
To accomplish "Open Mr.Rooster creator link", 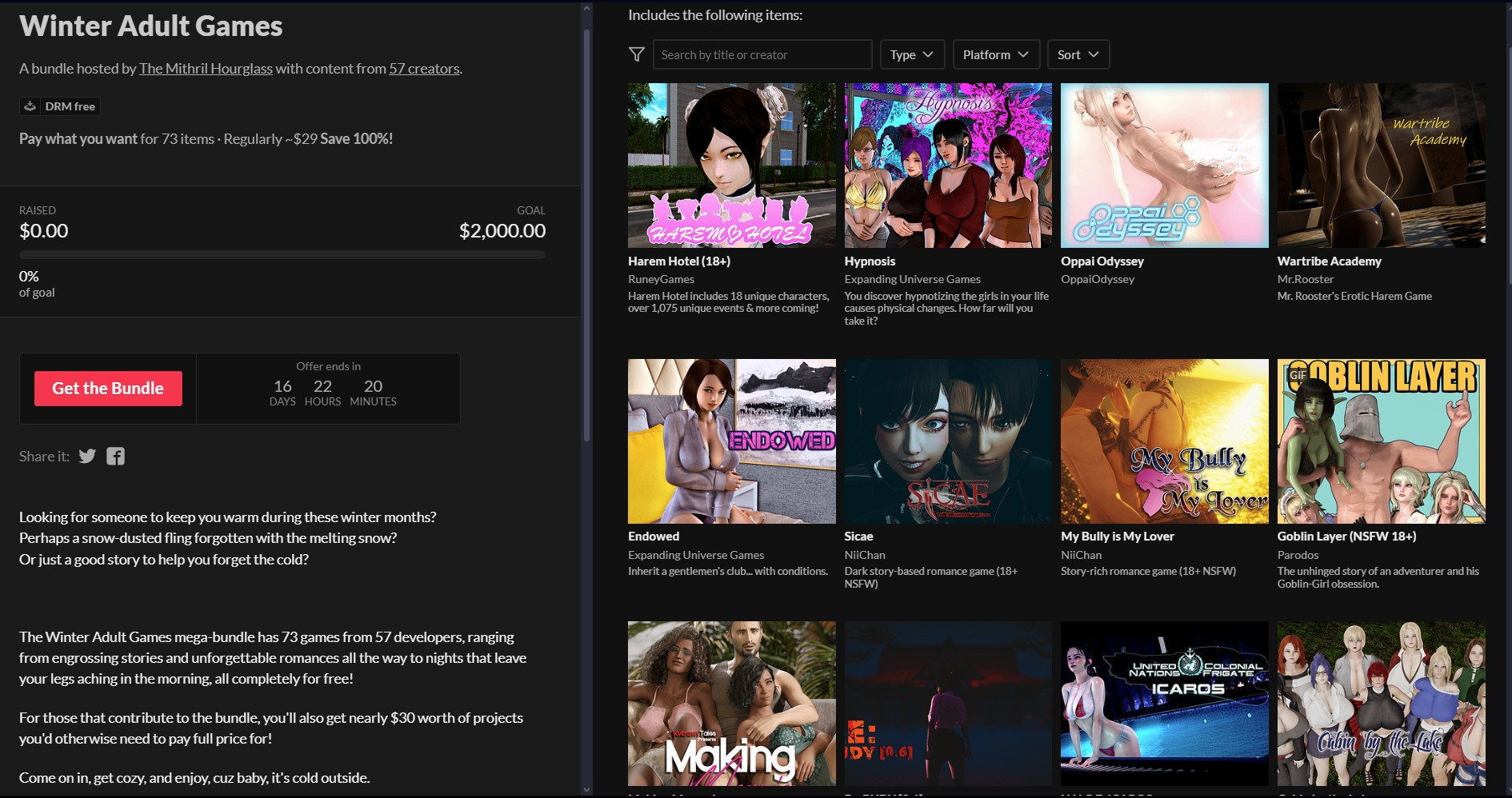I will tap(1306, 279).
